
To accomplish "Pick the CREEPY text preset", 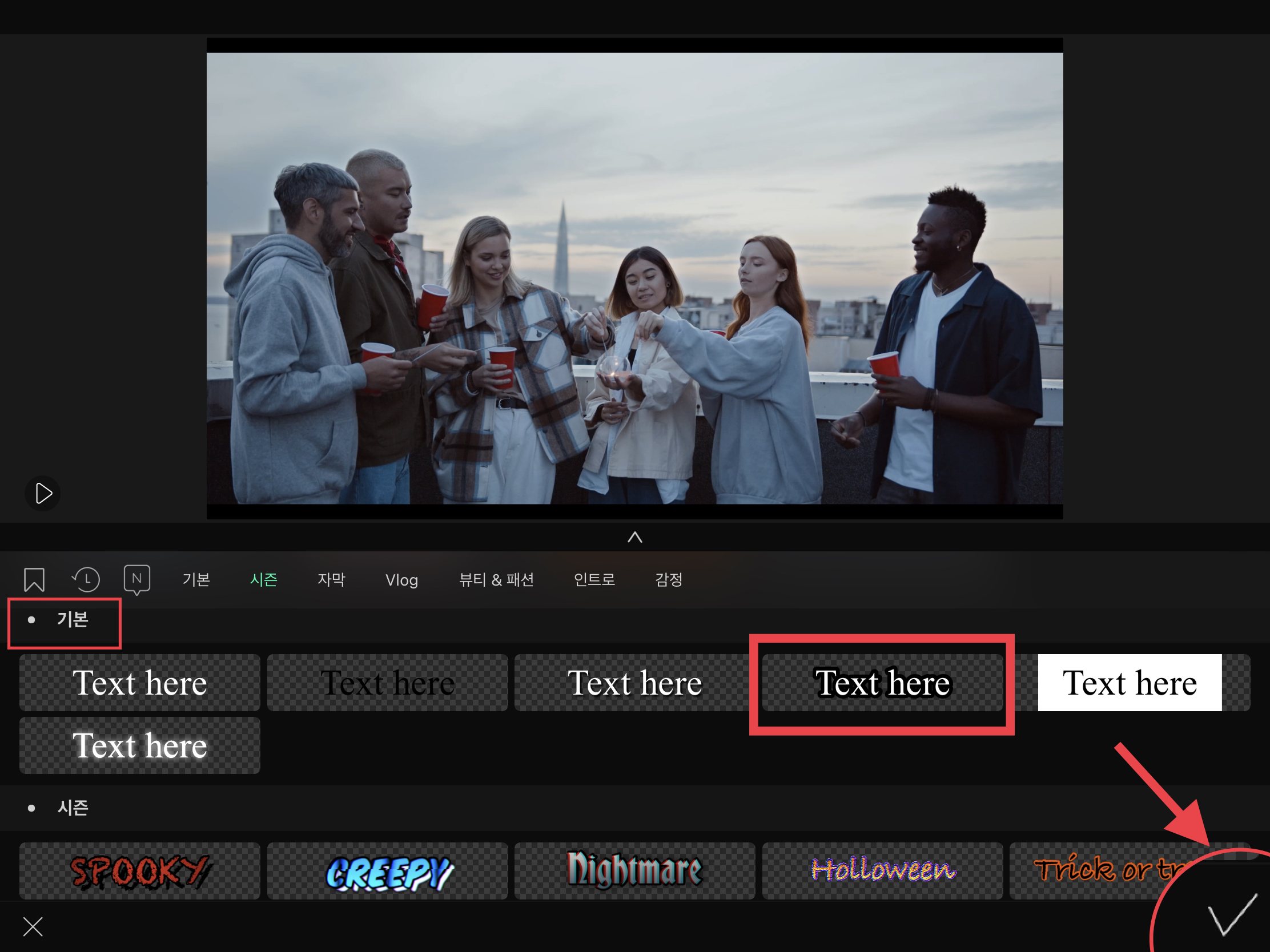I will point(388,871).
